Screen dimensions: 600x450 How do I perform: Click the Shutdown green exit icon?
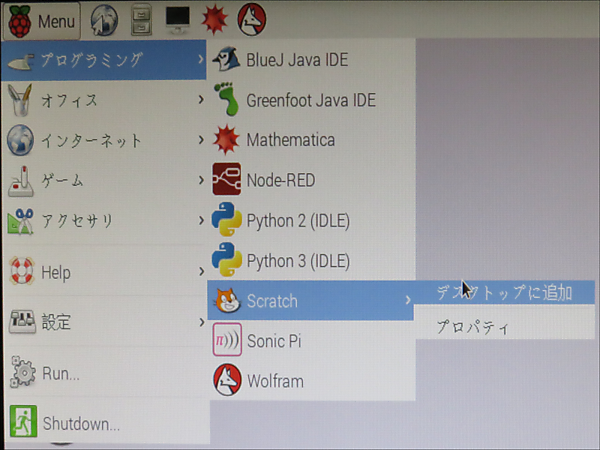point(23,421)
